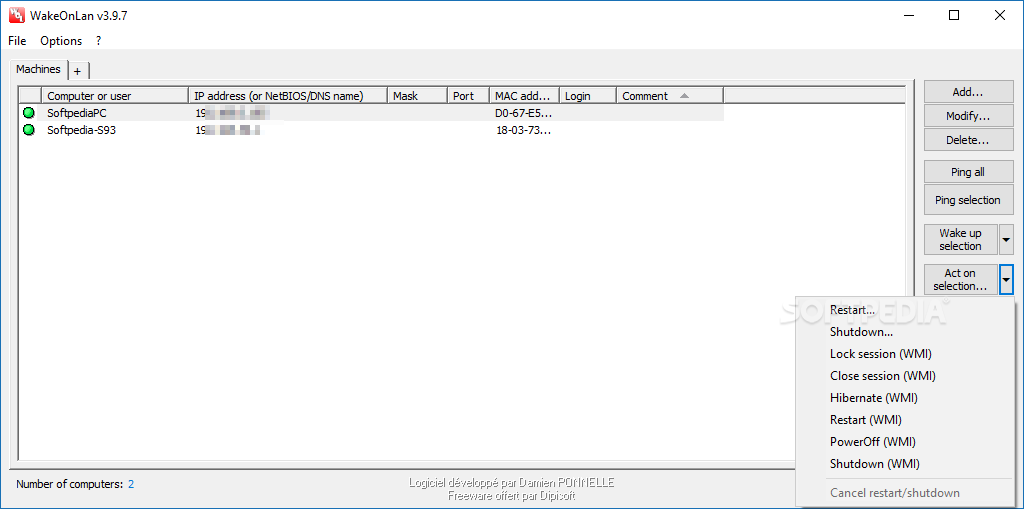
Task: Click MAC cell D0-67-E5…
Action: tap(522, 113)
